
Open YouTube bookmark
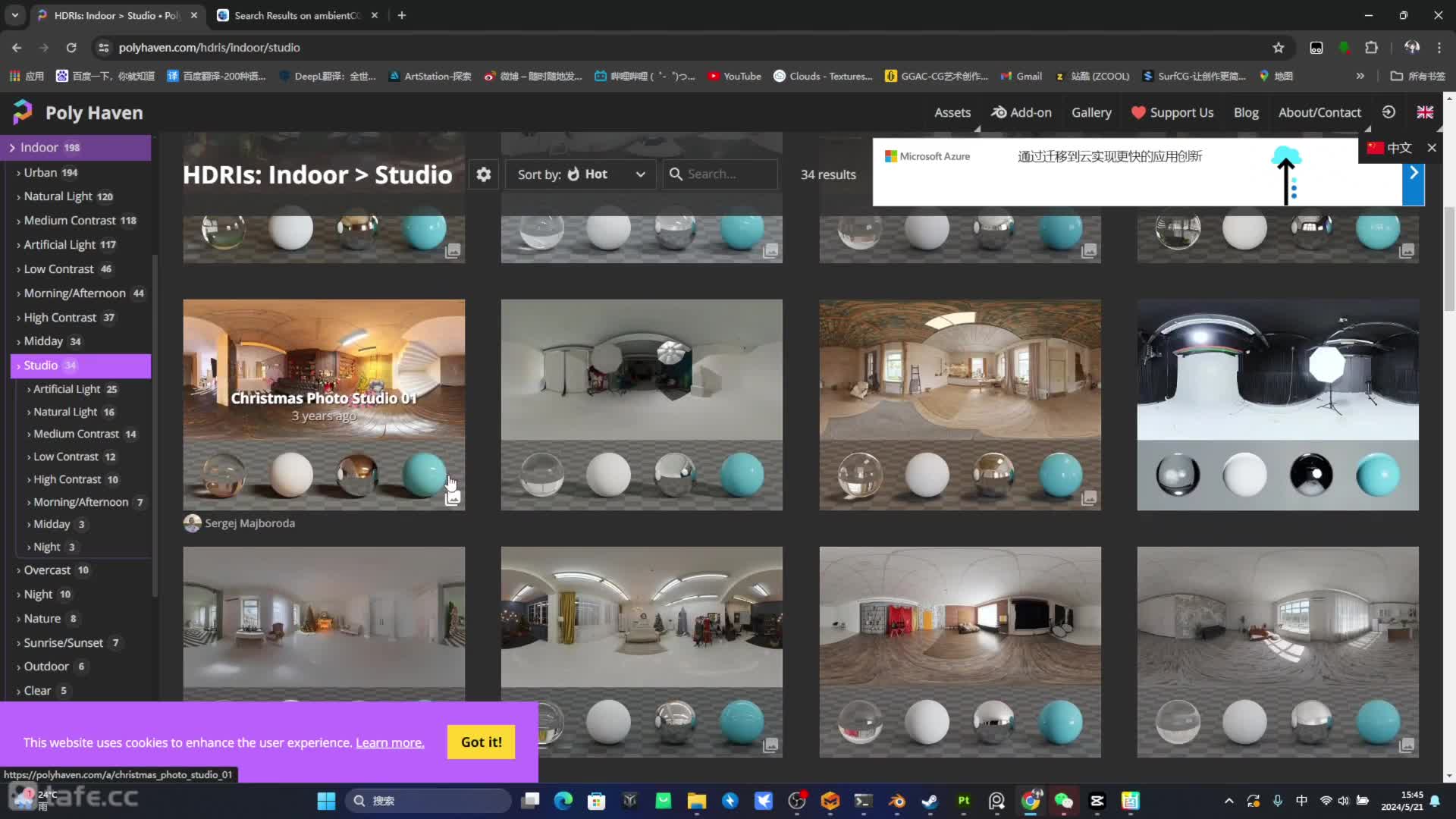[x=734, y=76]
